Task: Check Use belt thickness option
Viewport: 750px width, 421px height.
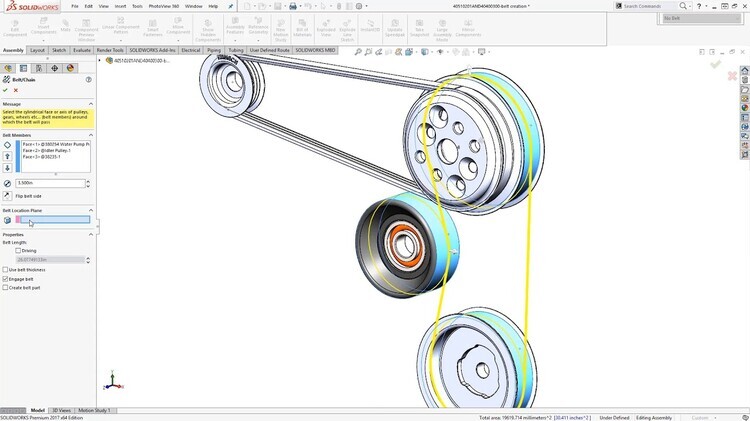Action: (5, 269)
